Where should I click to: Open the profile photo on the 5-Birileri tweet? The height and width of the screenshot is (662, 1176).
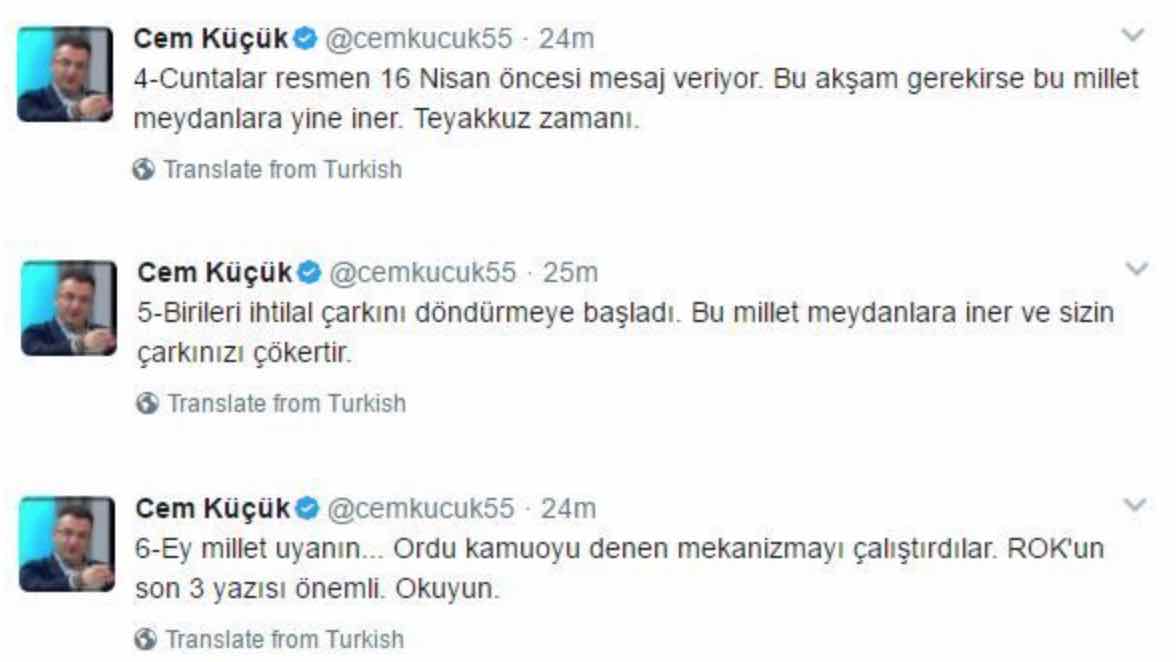68,308
